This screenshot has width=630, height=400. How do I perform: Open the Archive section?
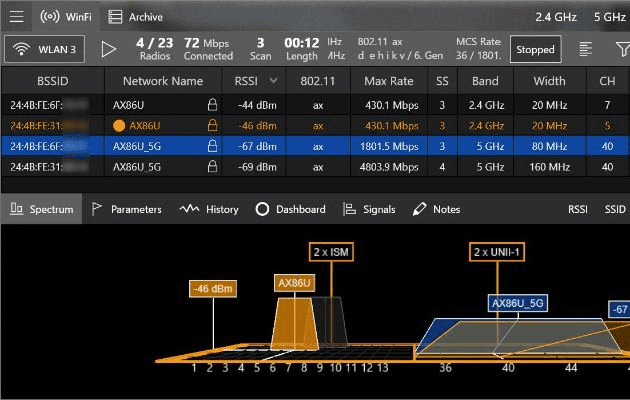point(136,17)
